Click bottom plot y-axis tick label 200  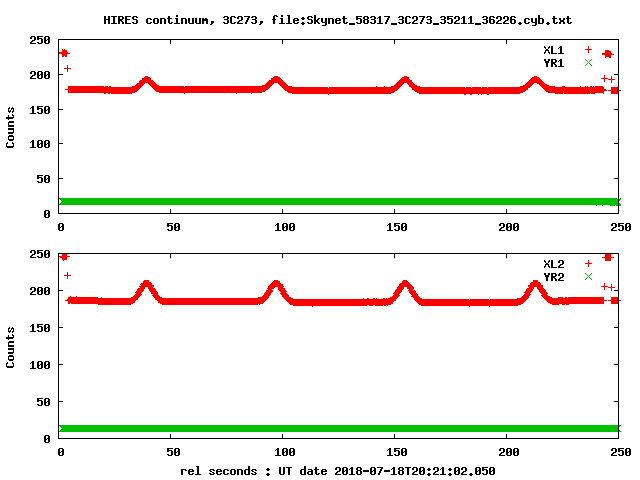click(40, 291)
